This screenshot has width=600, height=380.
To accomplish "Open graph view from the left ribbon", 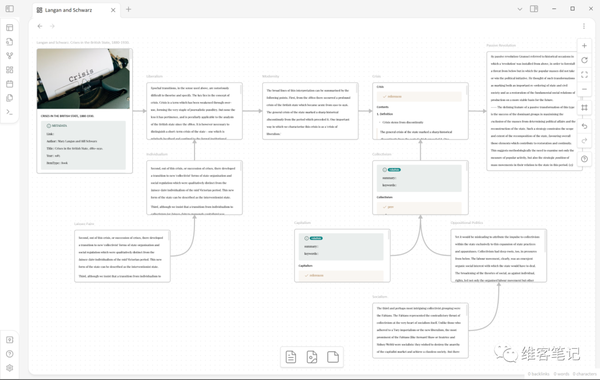I will point(10,55).
